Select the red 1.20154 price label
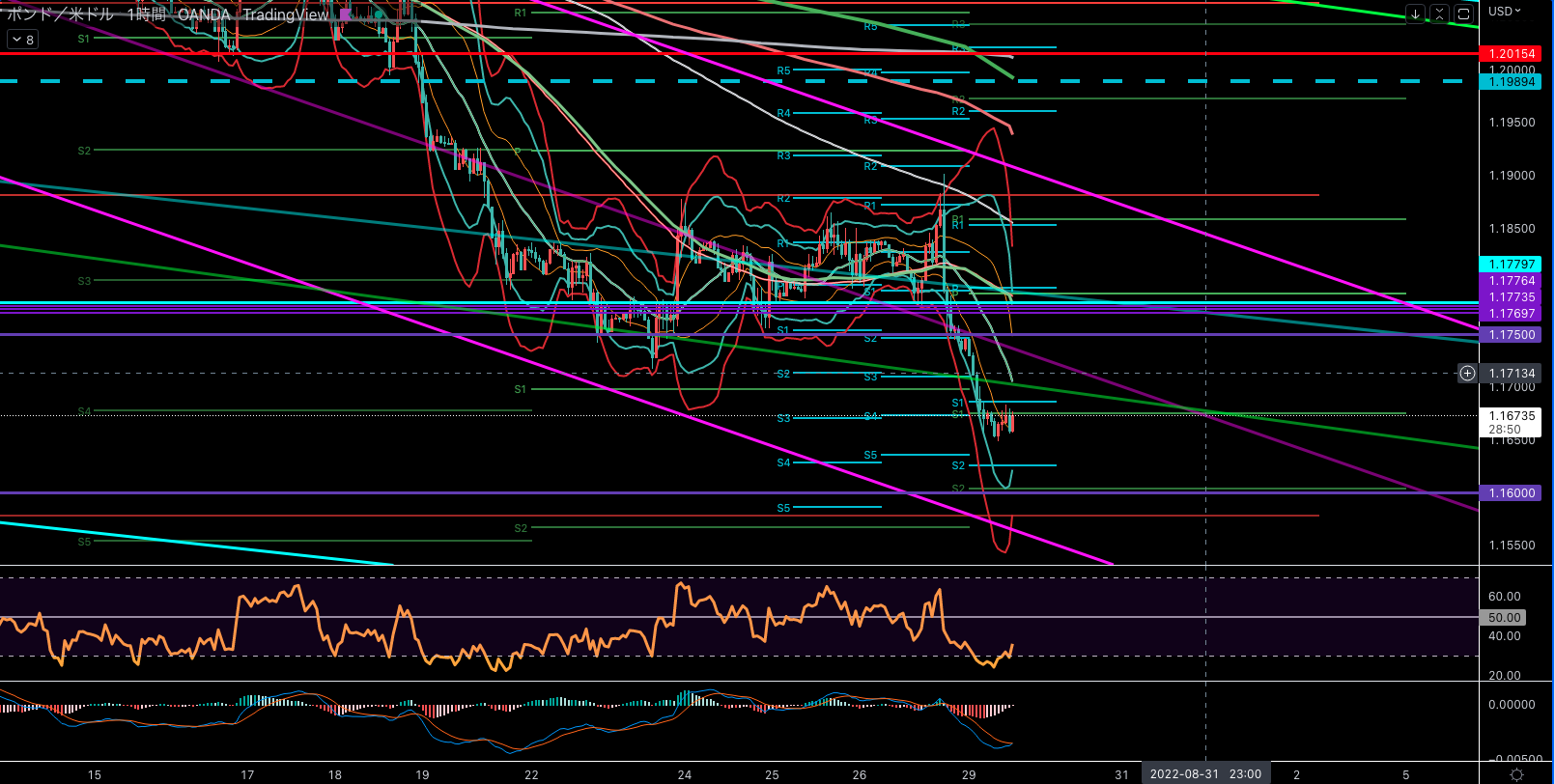This screenshot has width=1555, height=784. 1512,54
